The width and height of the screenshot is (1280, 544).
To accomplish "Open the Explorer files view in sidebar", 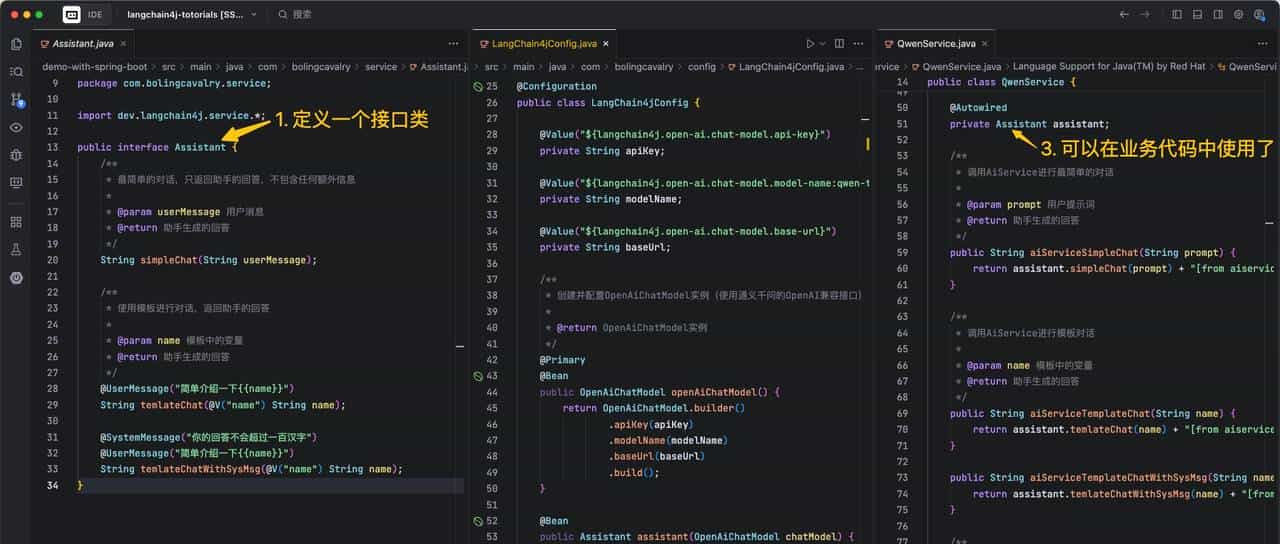I will coord(16,44).
